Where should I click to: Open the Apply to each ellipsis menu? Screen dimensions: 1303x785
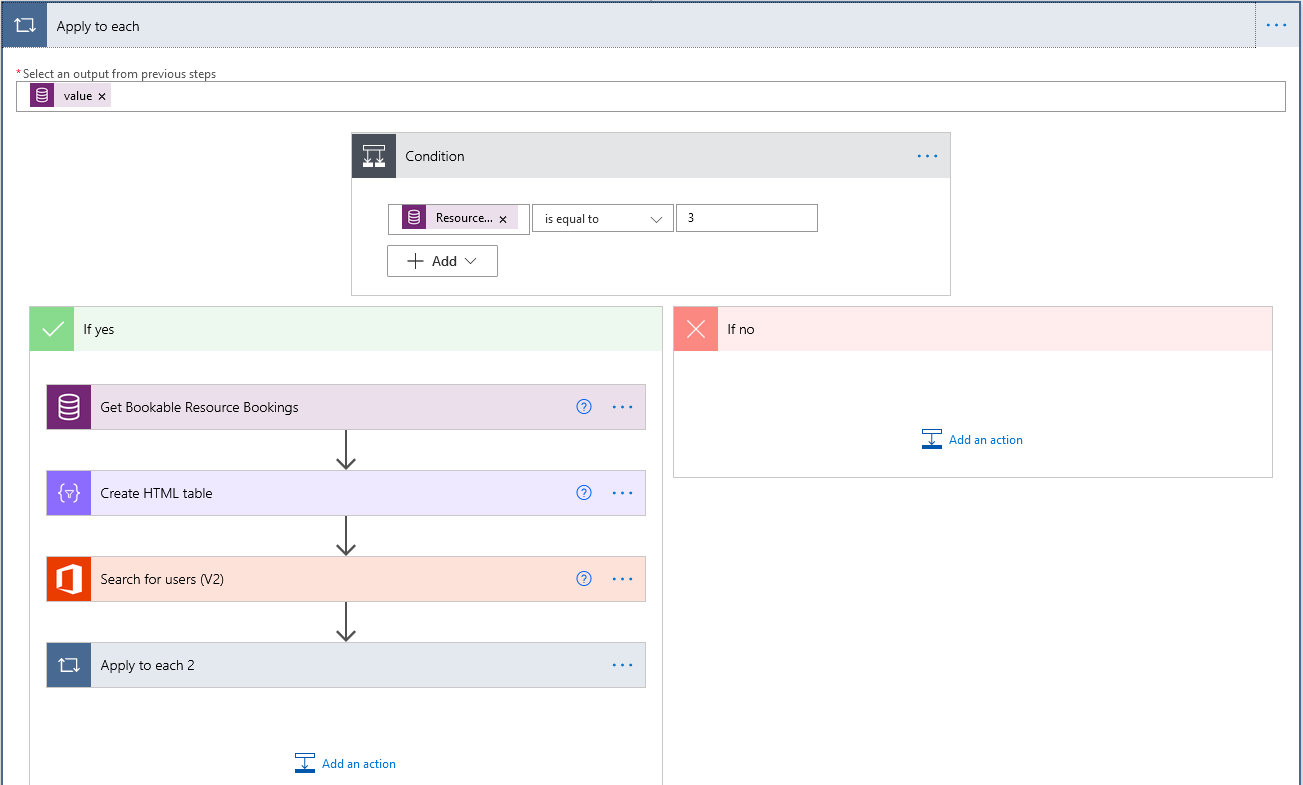click(1277, 26)
